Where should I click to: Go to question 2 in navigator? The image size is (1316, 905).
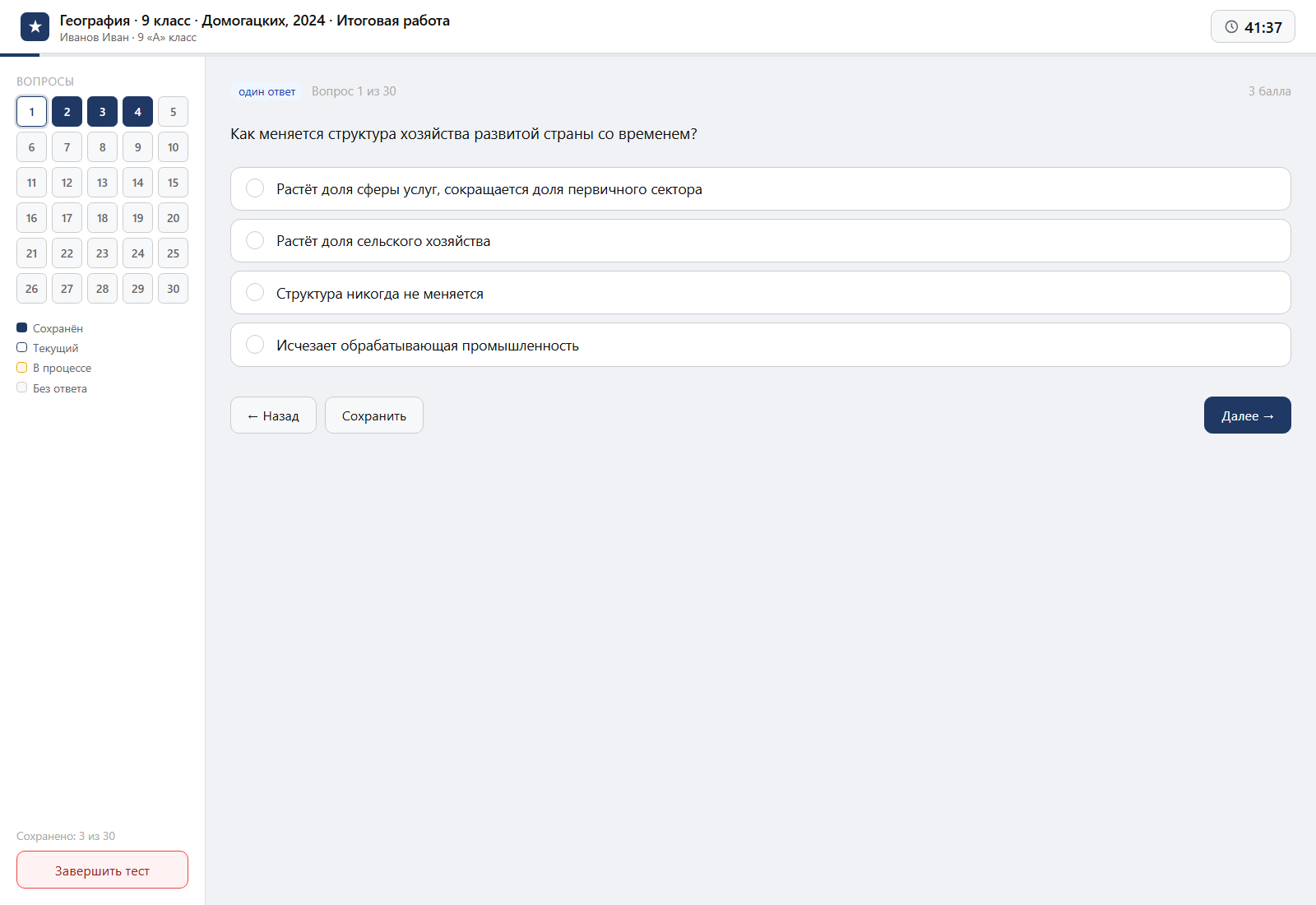pos(67,112)
